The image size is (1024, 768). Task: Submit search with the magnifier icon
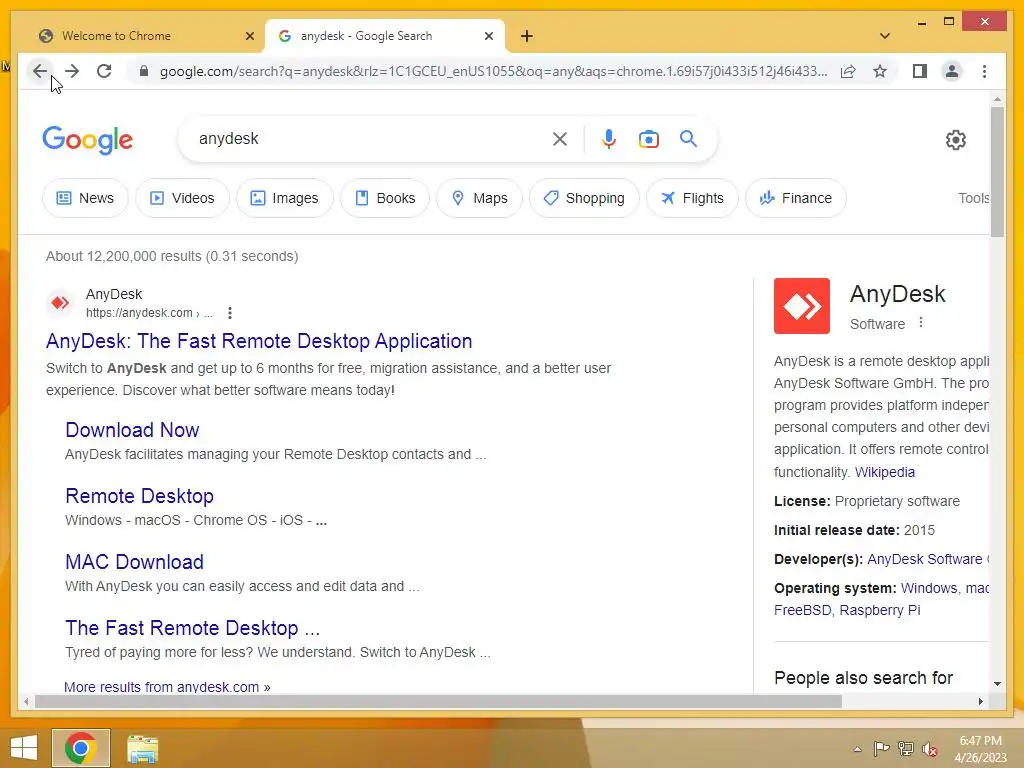pyautogui.click(x=688, y=138)
